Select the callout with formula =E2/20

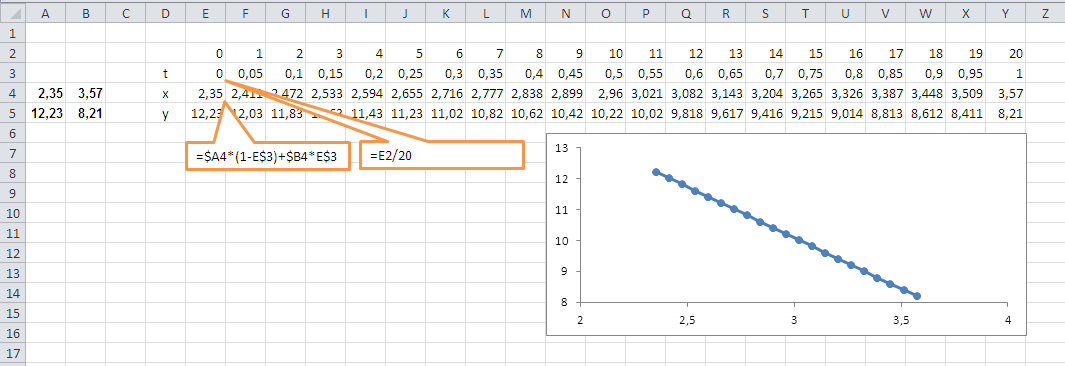[441, 155]
